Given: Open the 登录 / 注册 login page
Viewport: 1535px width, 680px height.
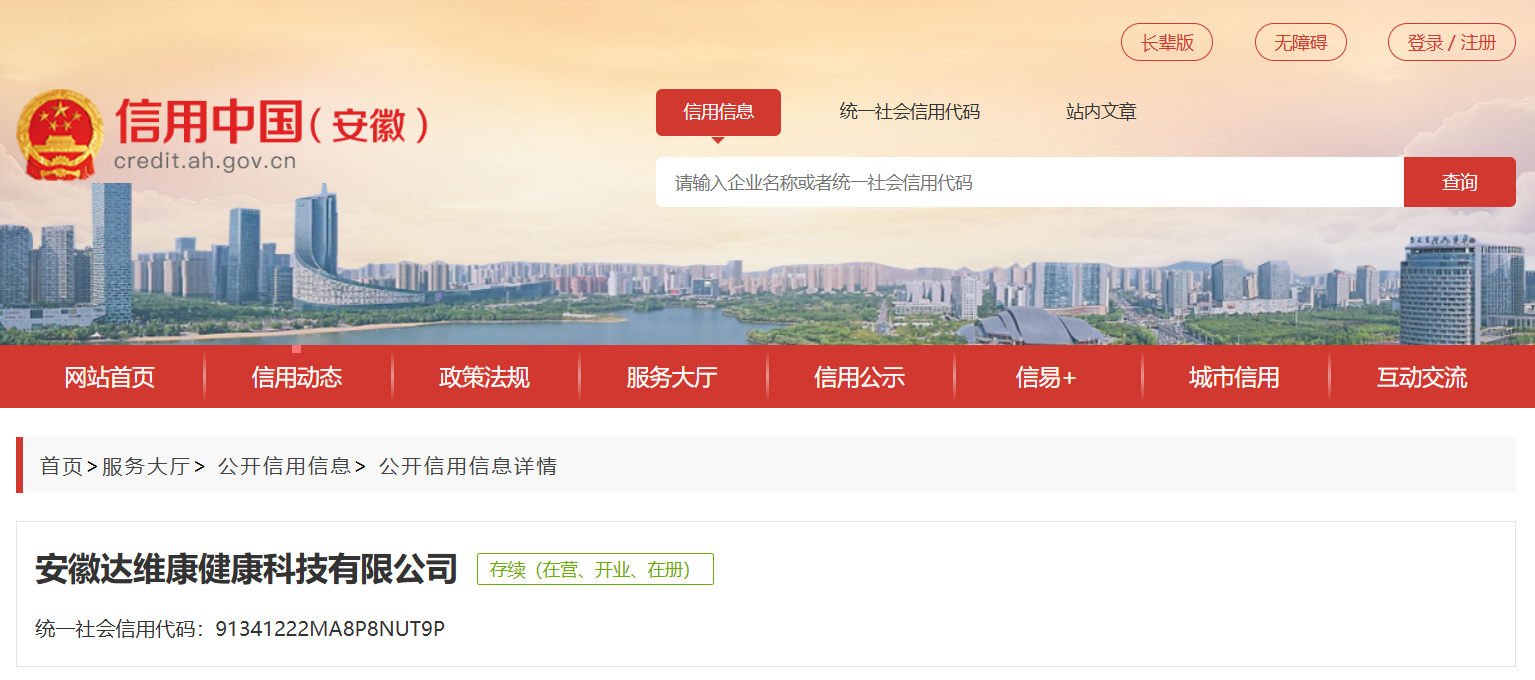Looking at the screenshot, I should [x=1451, y=43].
